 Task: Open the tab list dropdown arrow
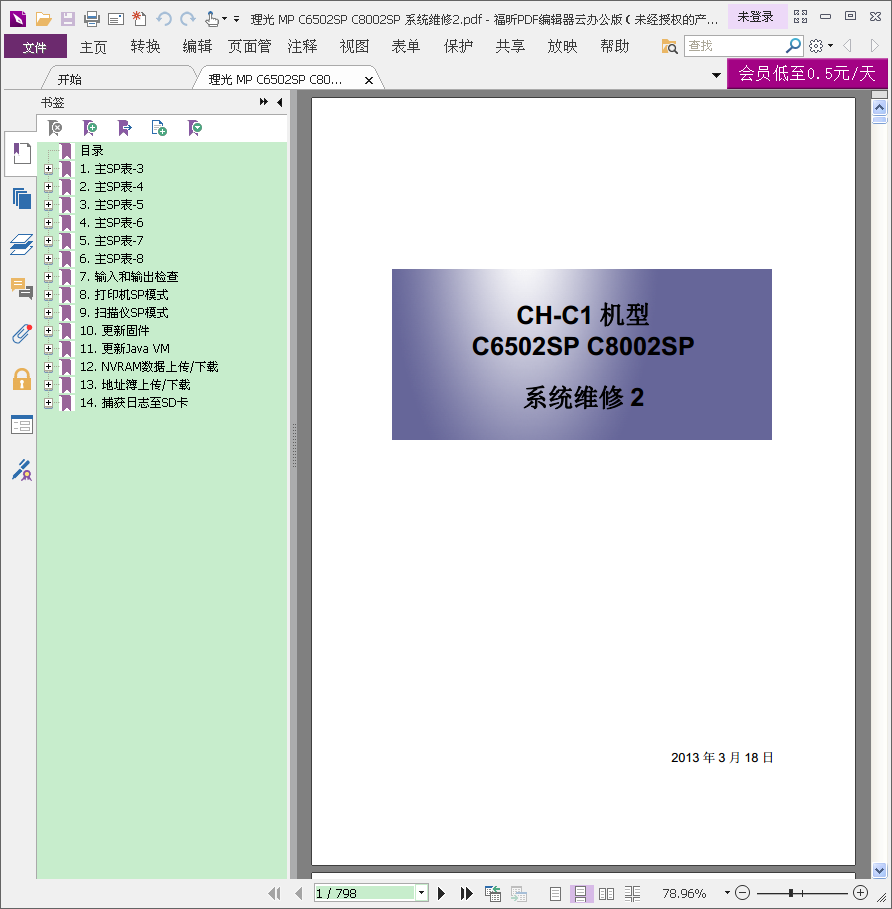pos(716,75)
